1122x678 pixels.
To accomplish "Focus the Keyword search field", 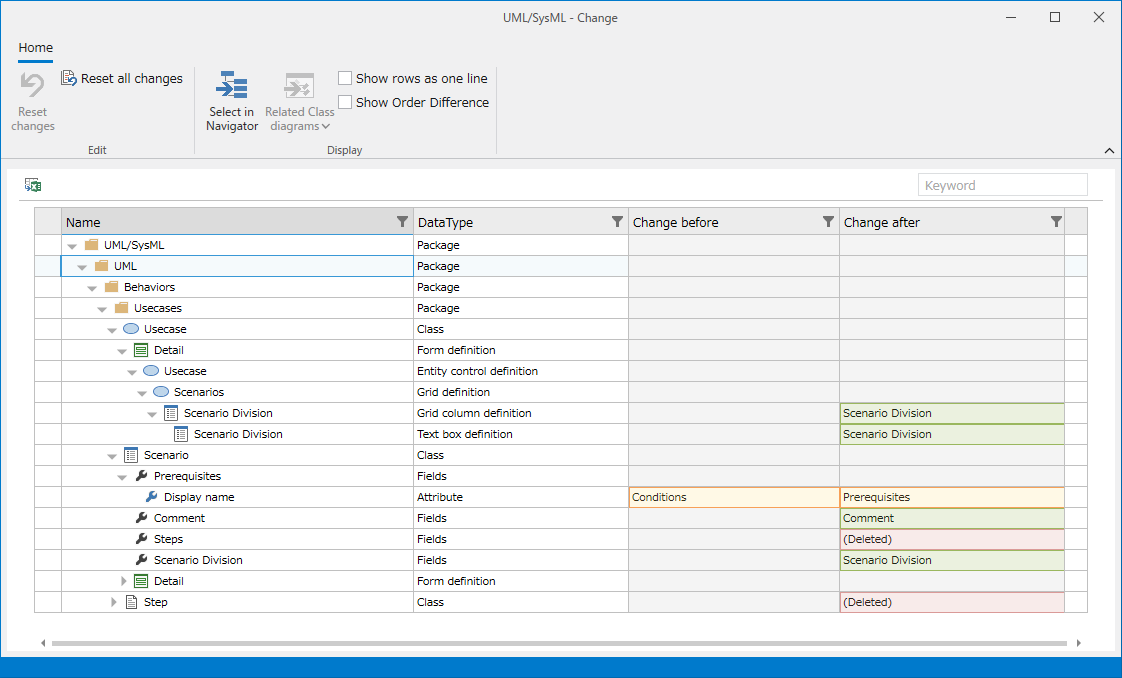I will pyautogui.click(x=1003, y=185).
